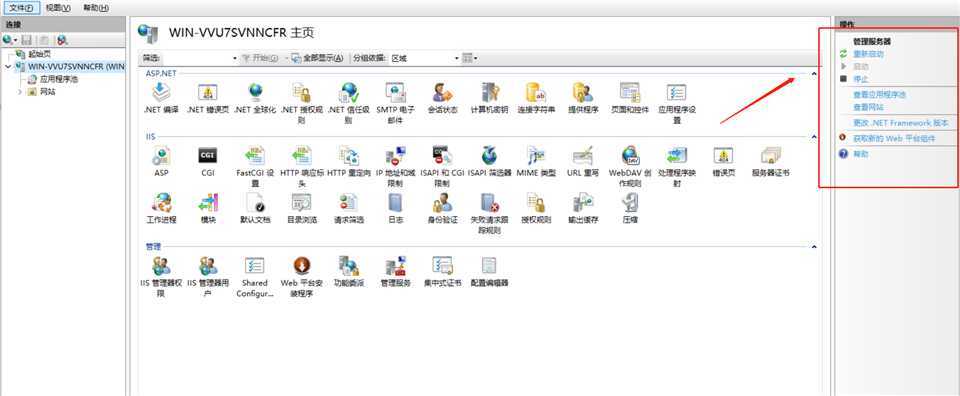This screenshot has width=960, height=396.
Task: Open the 连接字符串 feature
Action: click(536, 99)
